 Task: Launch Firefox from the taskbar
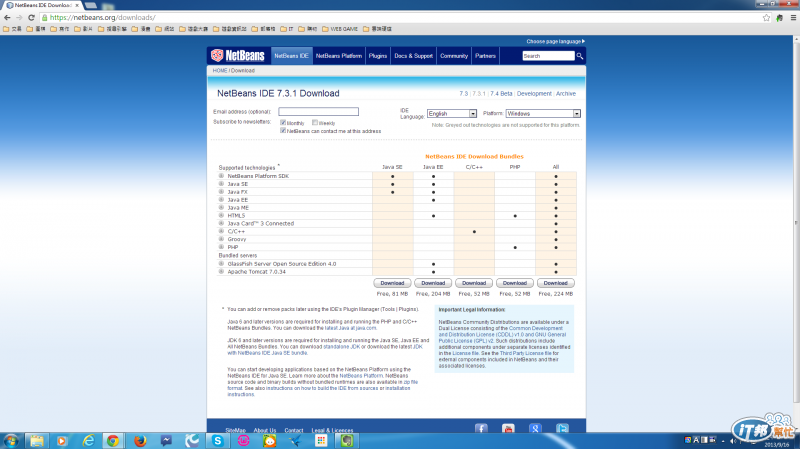click(x=140, y=441)
